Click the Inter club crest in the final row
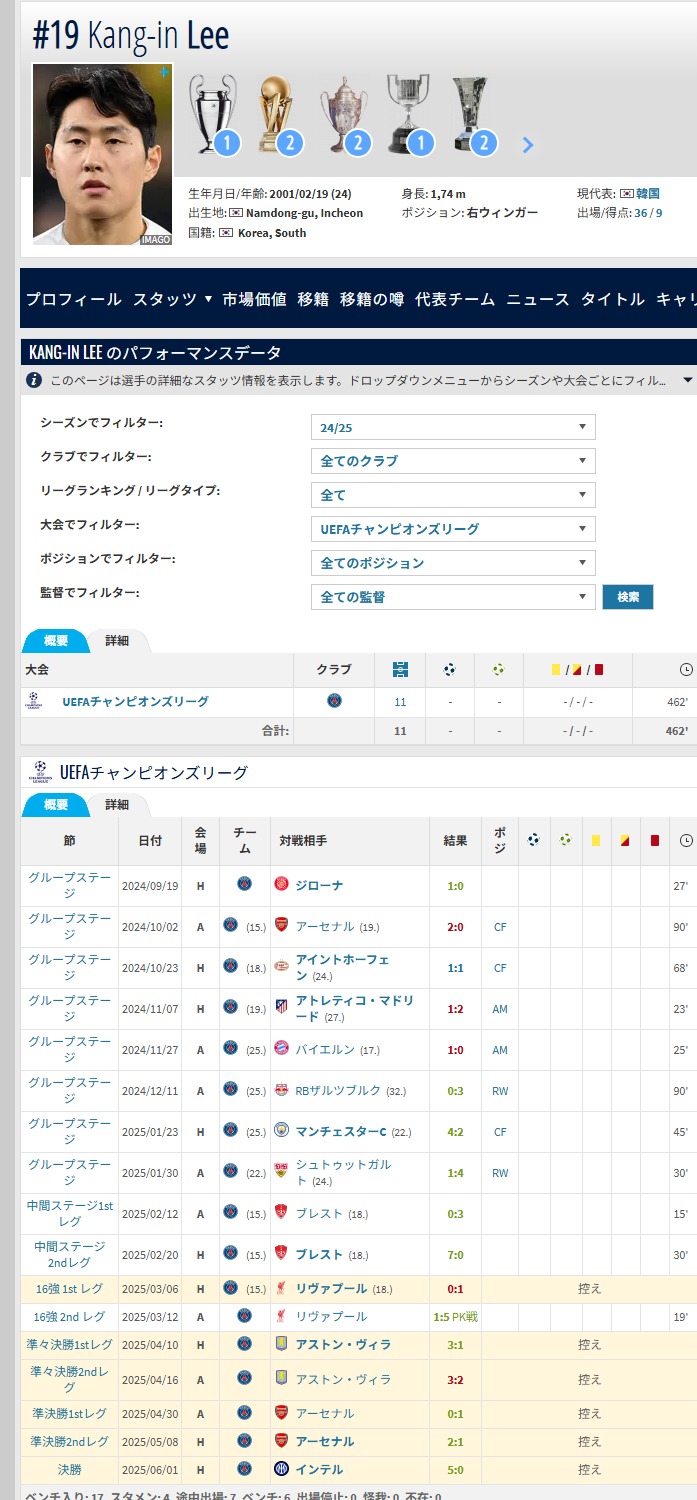697x1500 pixels. pyautogui.click(x=282, y=1469)
